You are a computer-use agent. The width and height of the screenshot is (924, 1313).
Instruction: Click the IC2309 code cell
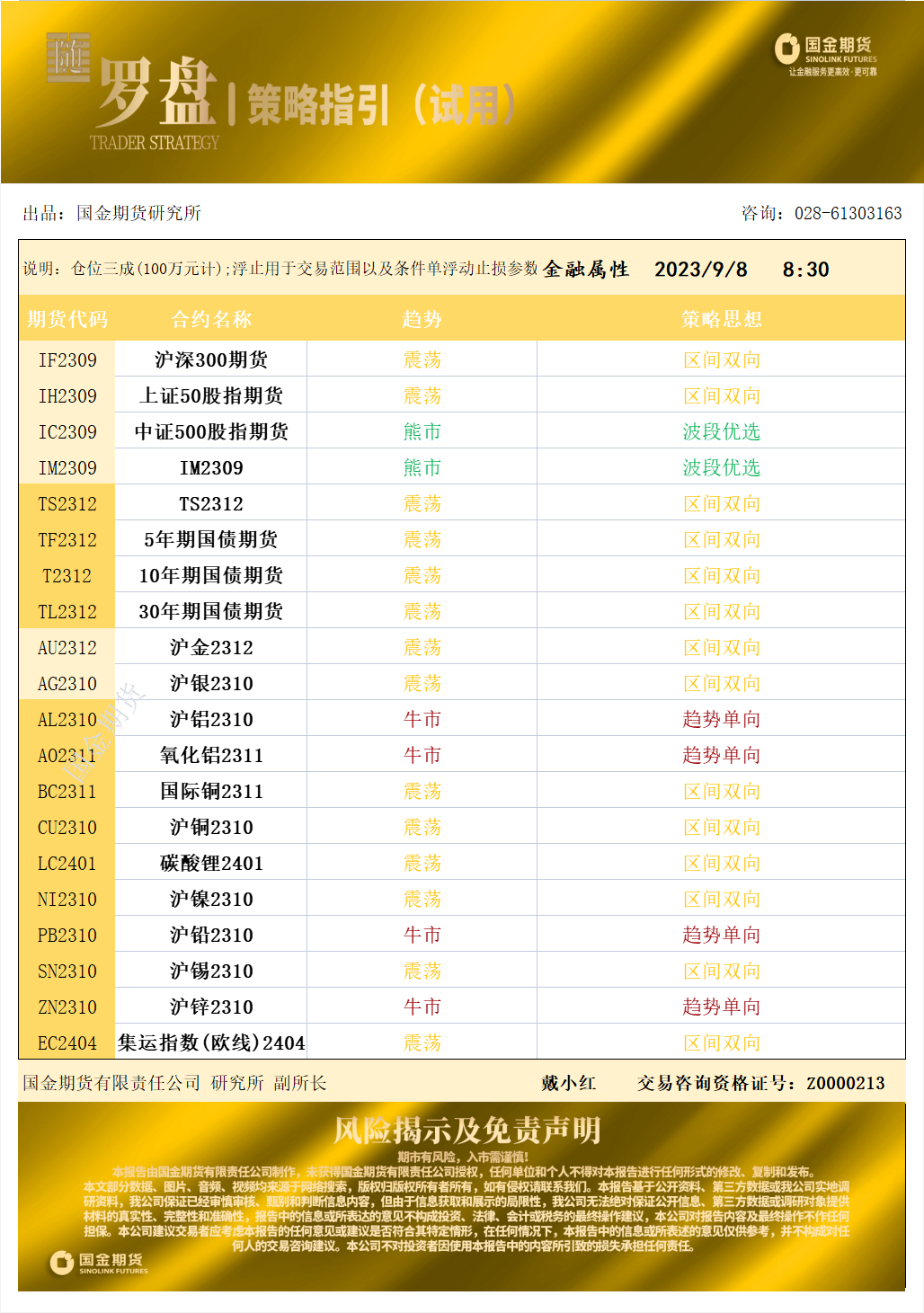pos(67,431)
